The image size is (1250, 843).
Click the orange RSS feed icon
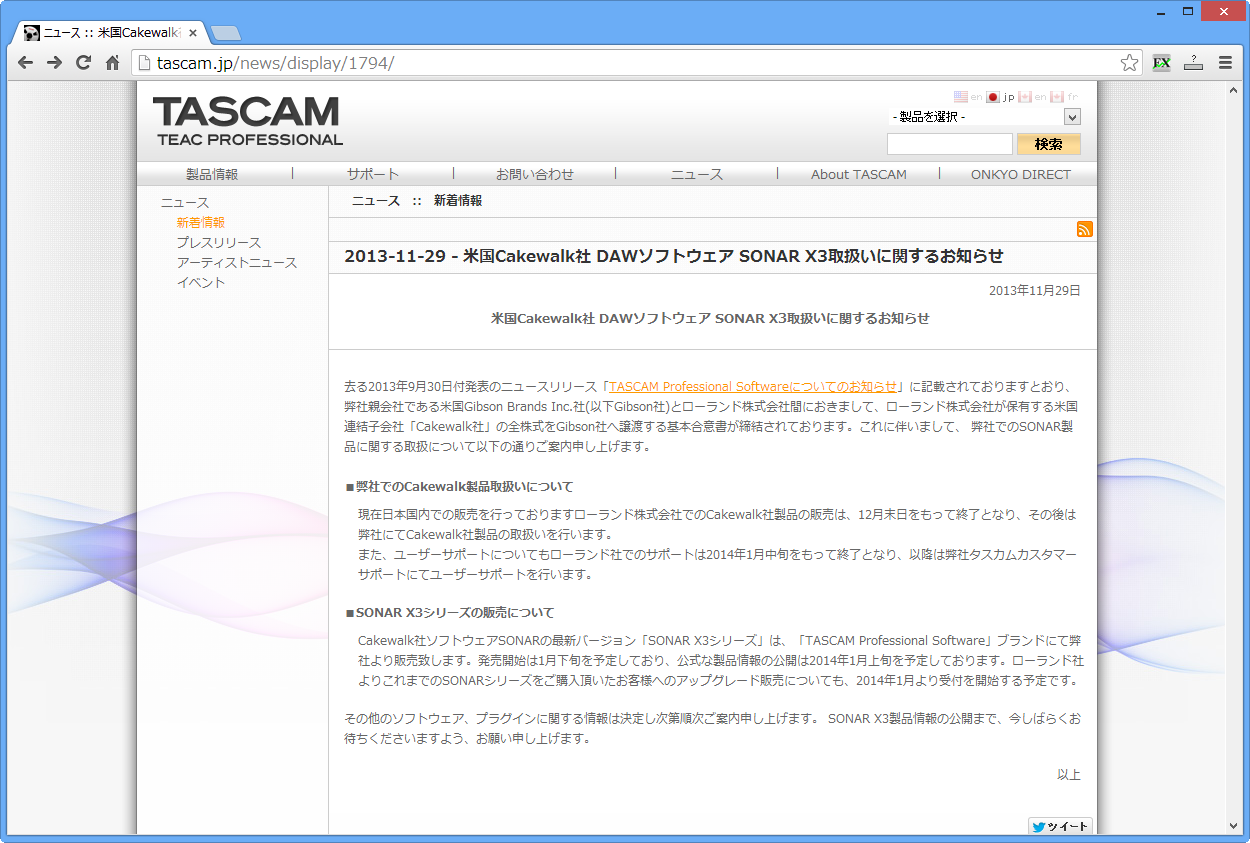click(1084, 229)
